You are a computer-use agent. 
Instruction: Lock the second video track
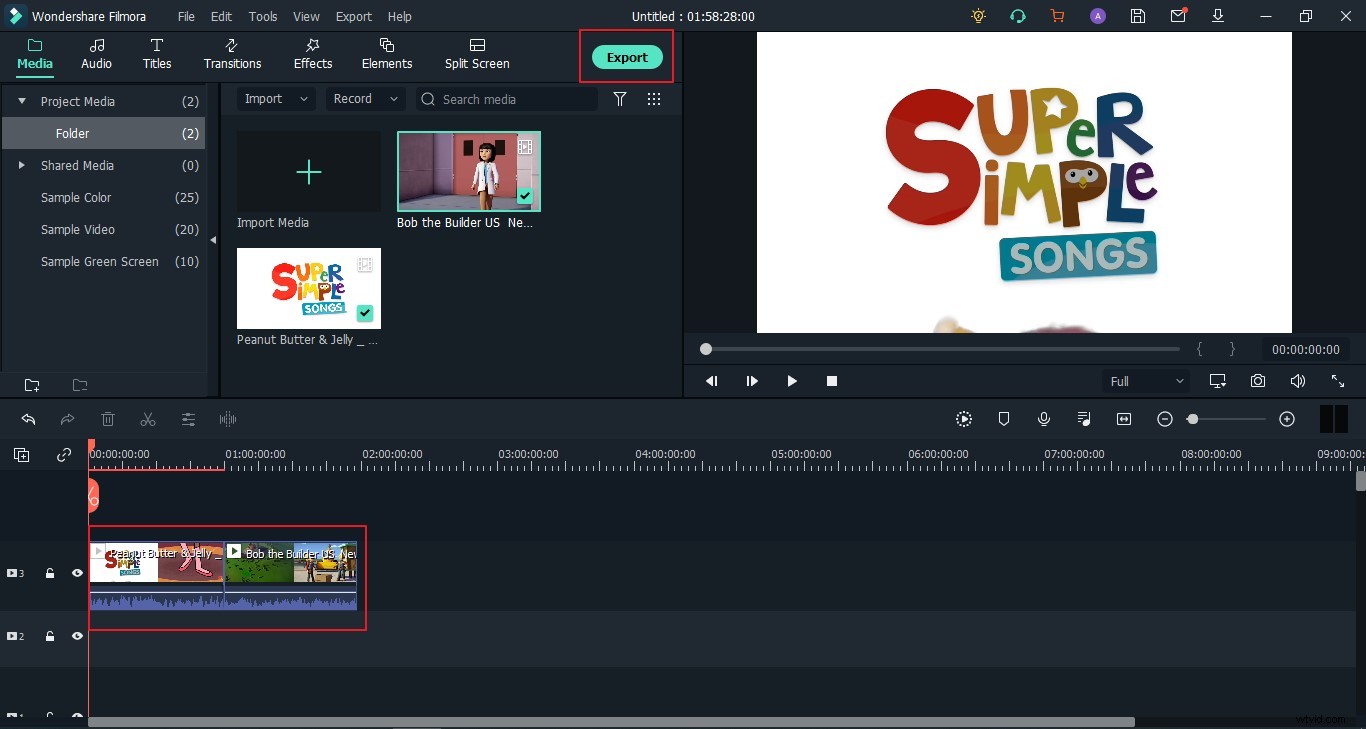pyautogui.click(x=50, y=636)
